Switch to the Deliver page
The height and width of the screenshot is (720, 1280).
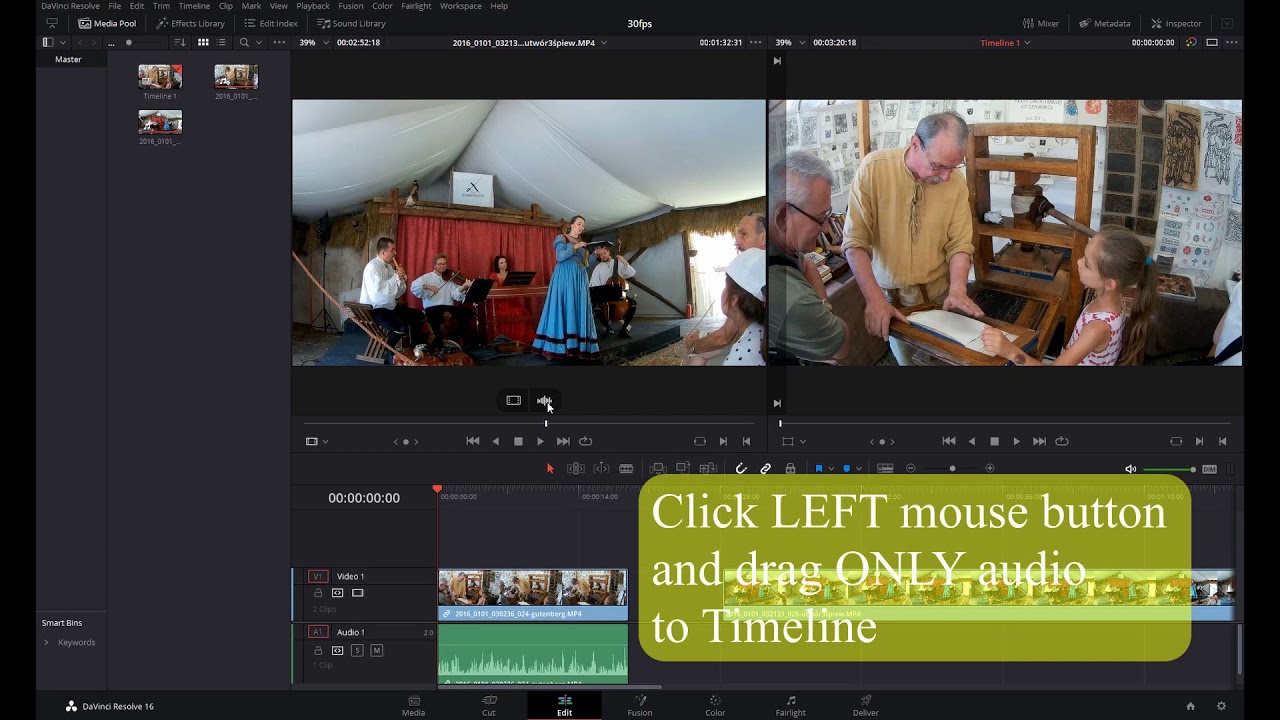point(866,705)
